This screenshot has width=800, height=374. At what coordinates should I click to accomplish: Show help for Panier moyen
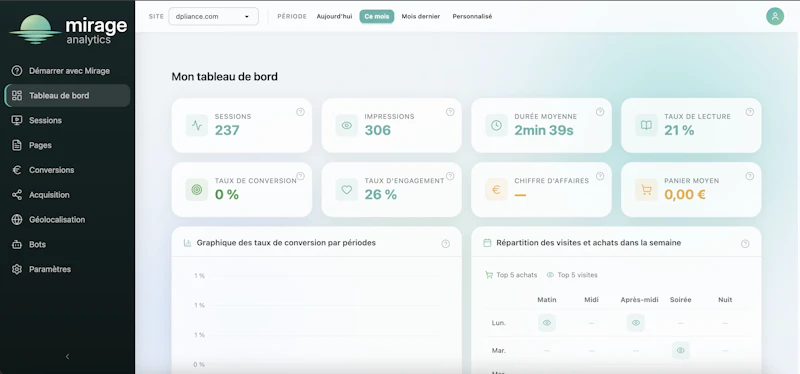[749, 176]
